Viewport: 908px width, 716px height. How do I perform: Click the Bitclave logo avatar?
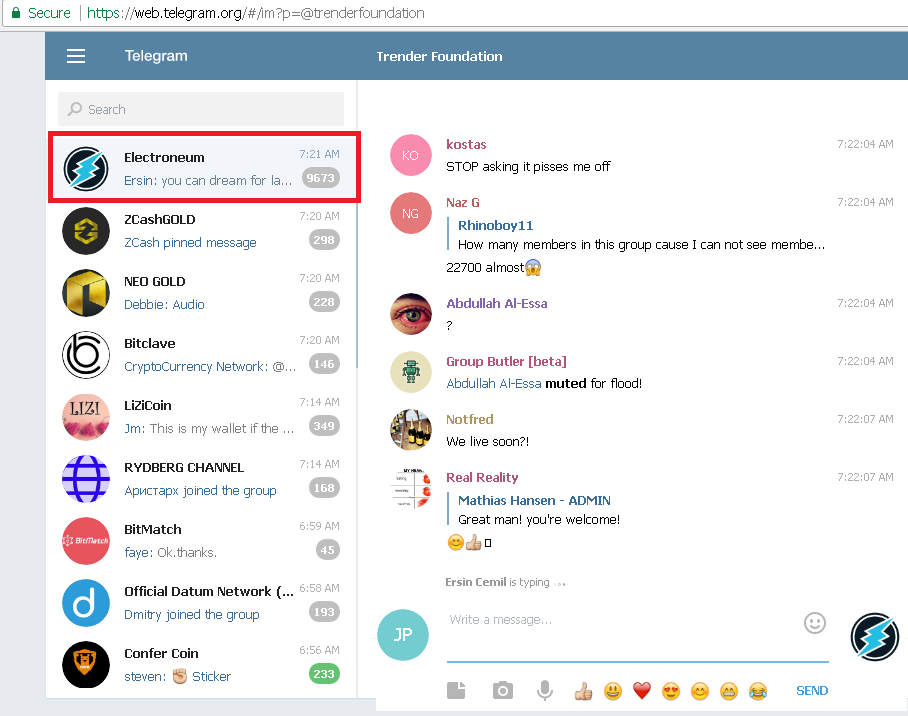[x=86, y=355]
